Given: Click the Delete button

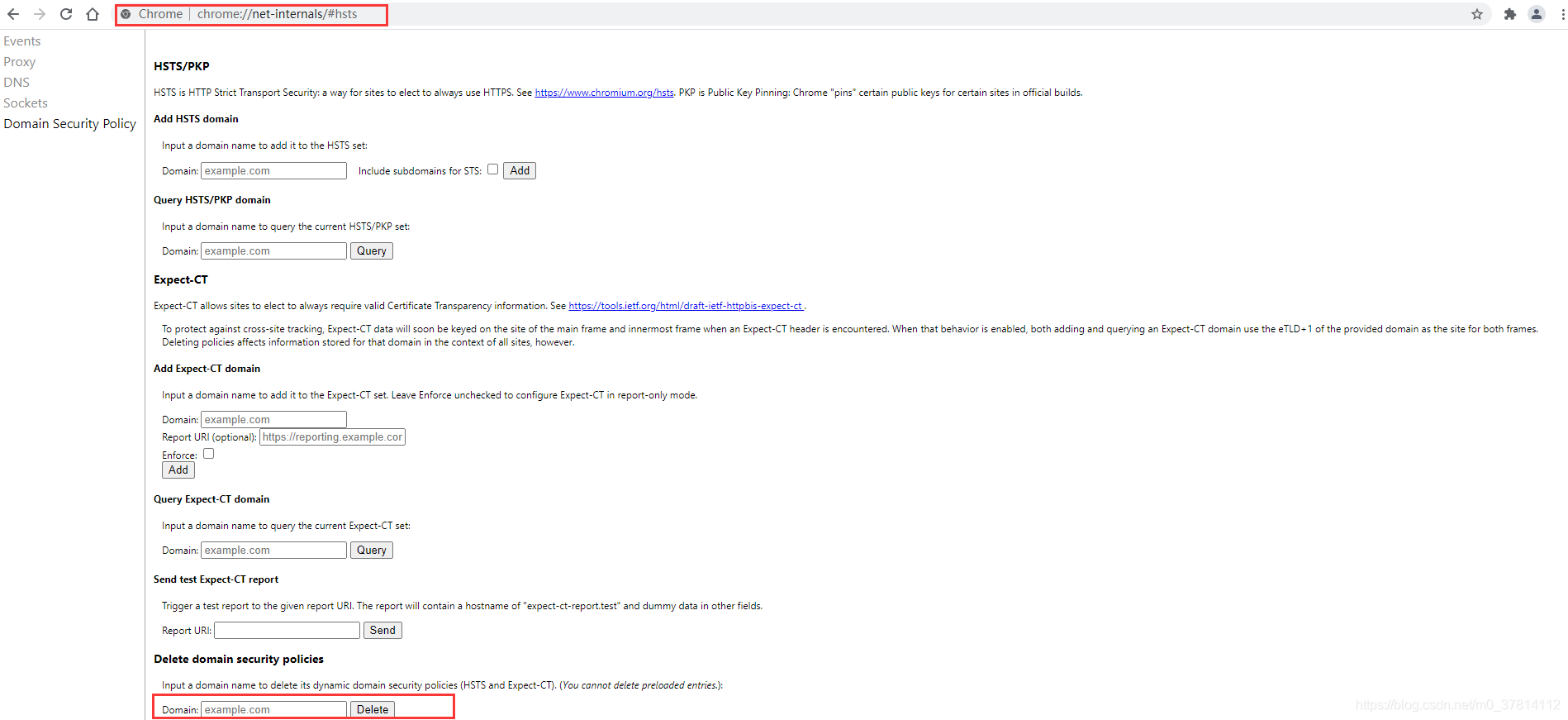Looking at the screenshot, I should tap(373, 710).
